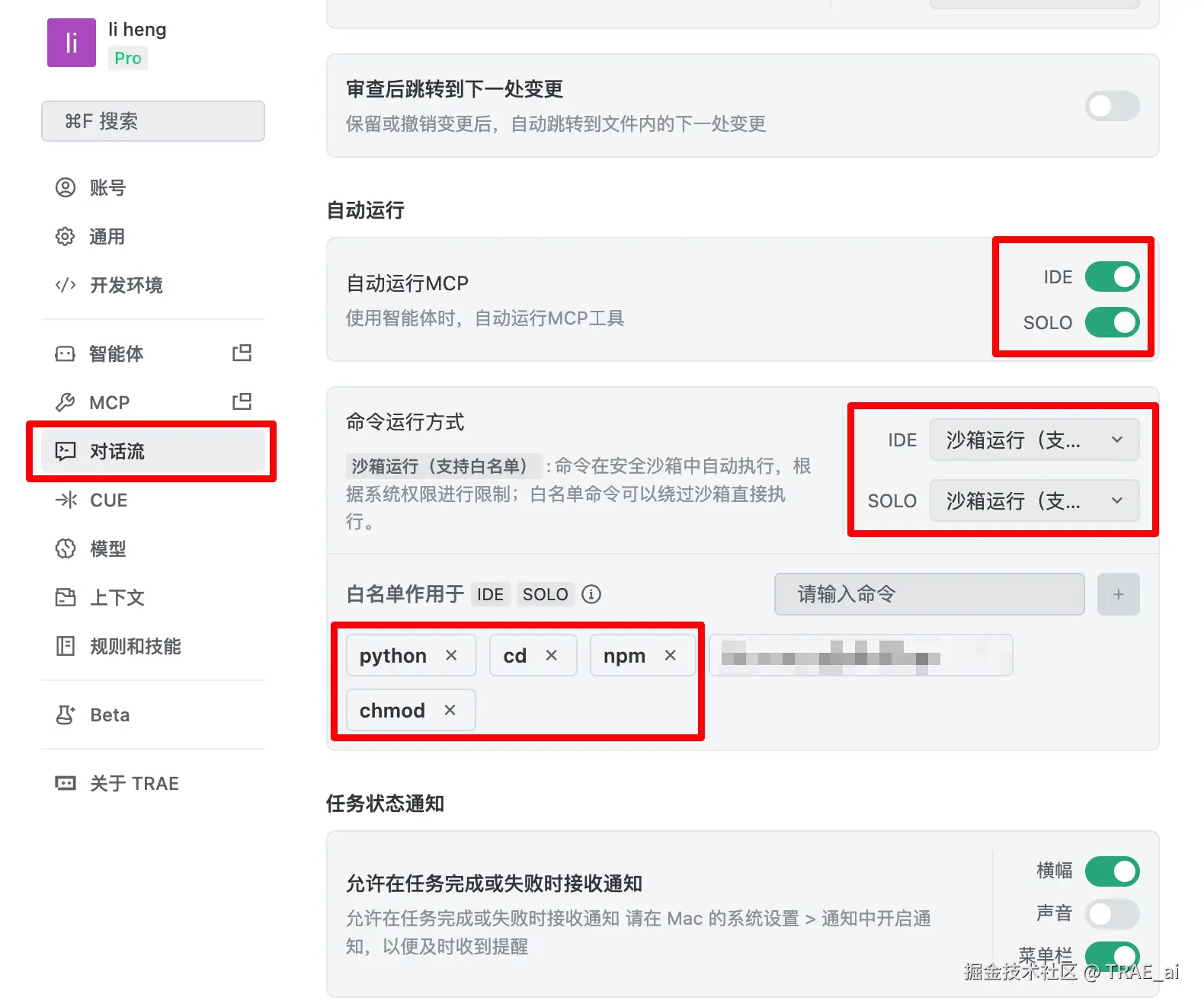
Task: Select 对话流 in the sidebar
Action: (153, 451)
